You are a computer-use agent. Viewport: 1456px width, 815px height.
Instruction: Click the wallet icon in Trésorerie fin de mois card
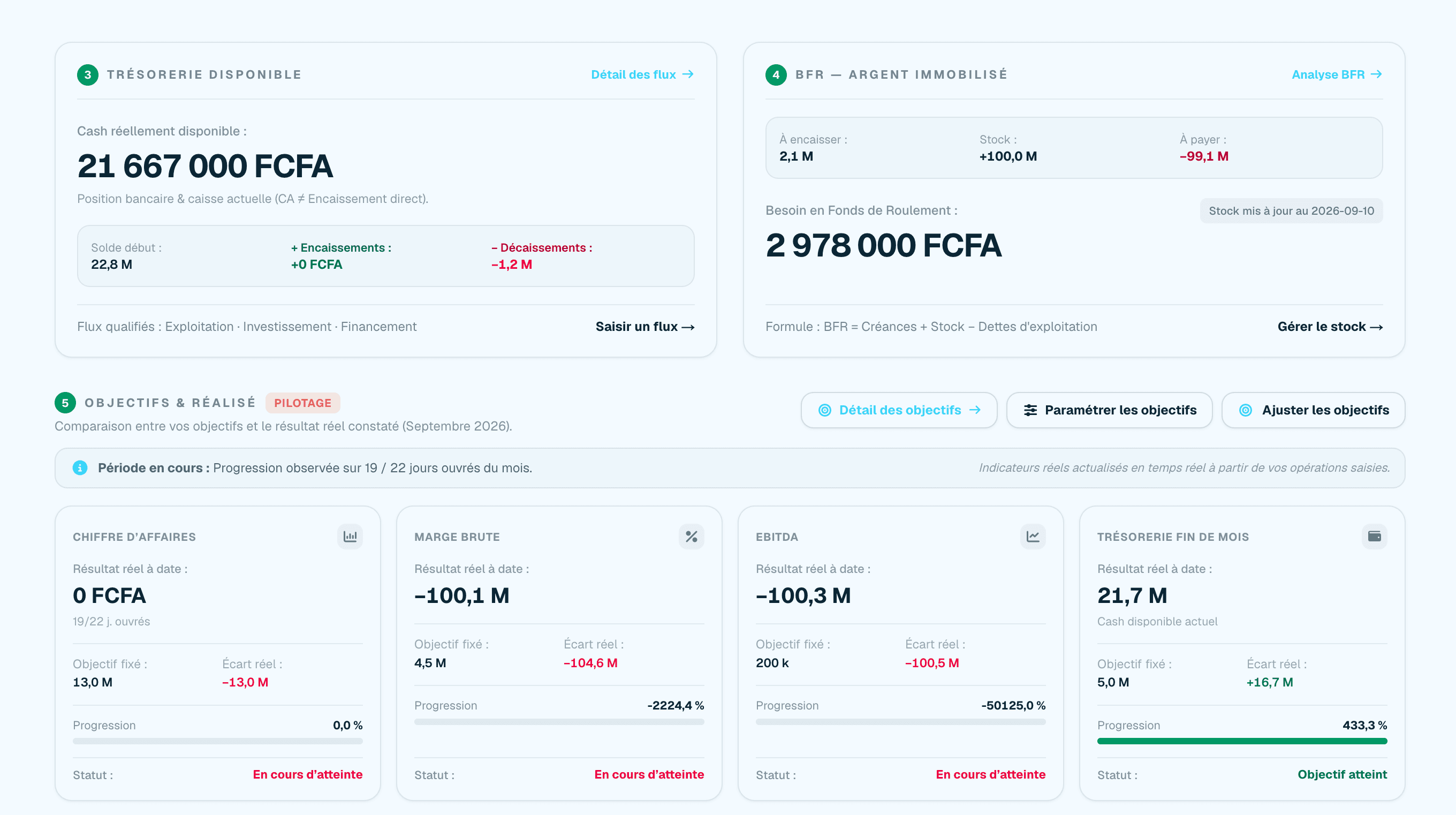pyautogui.click(x=1374, y=536)
